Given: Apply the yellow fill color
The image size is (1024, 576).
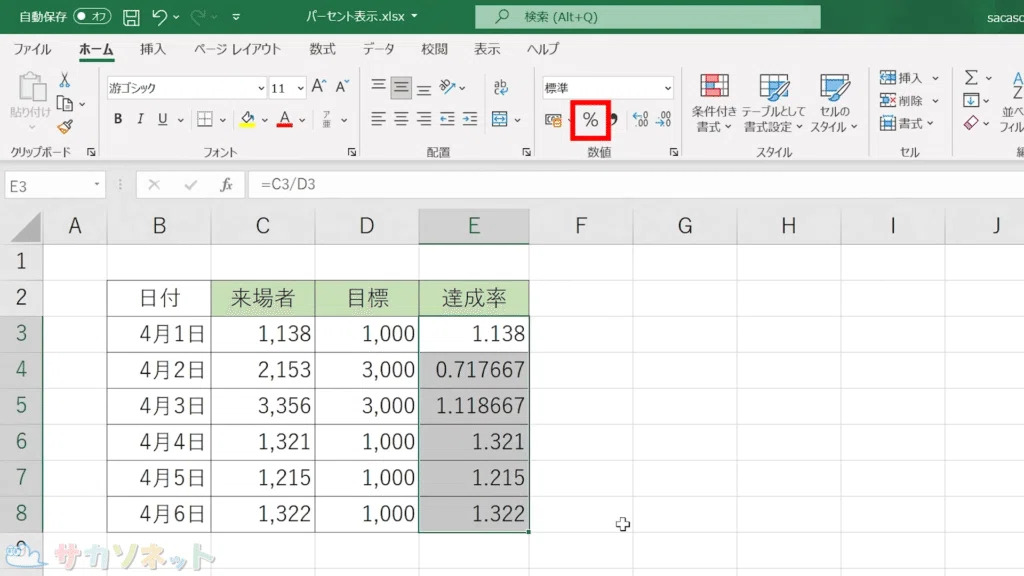Looking at the screenshot, I should [x=248, y=119].
